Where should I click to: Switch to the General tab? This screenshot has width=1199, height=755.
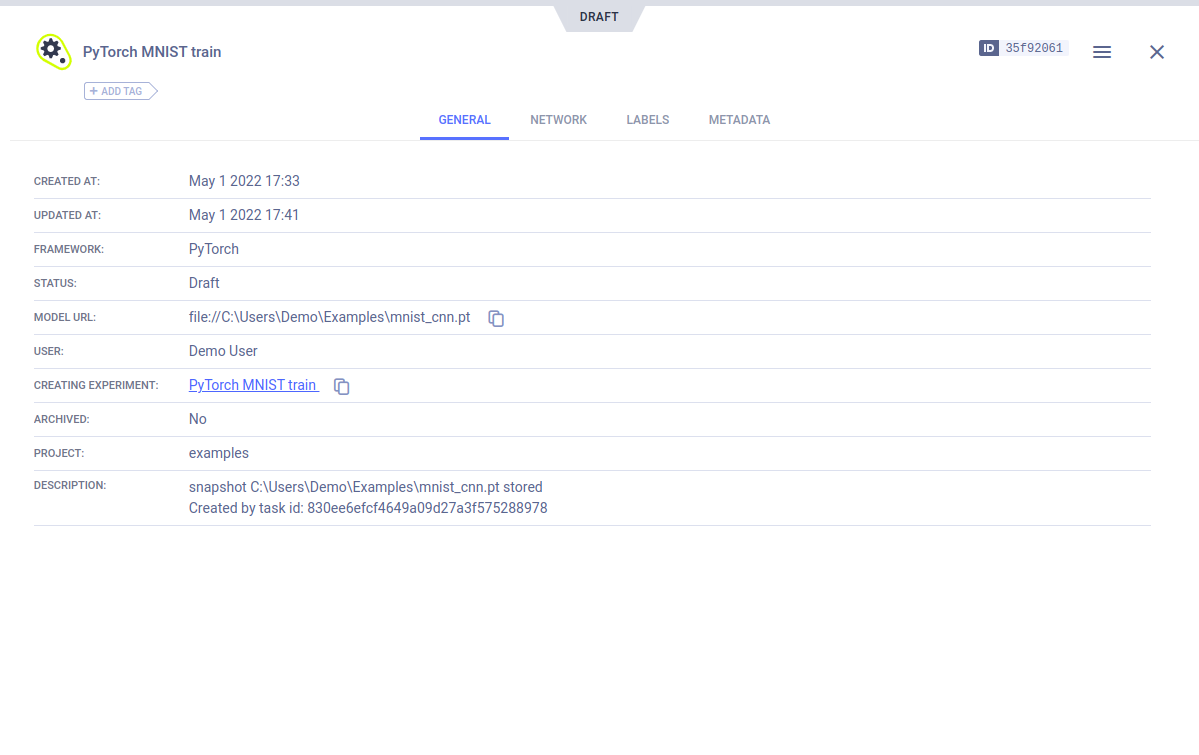point(464,120)
